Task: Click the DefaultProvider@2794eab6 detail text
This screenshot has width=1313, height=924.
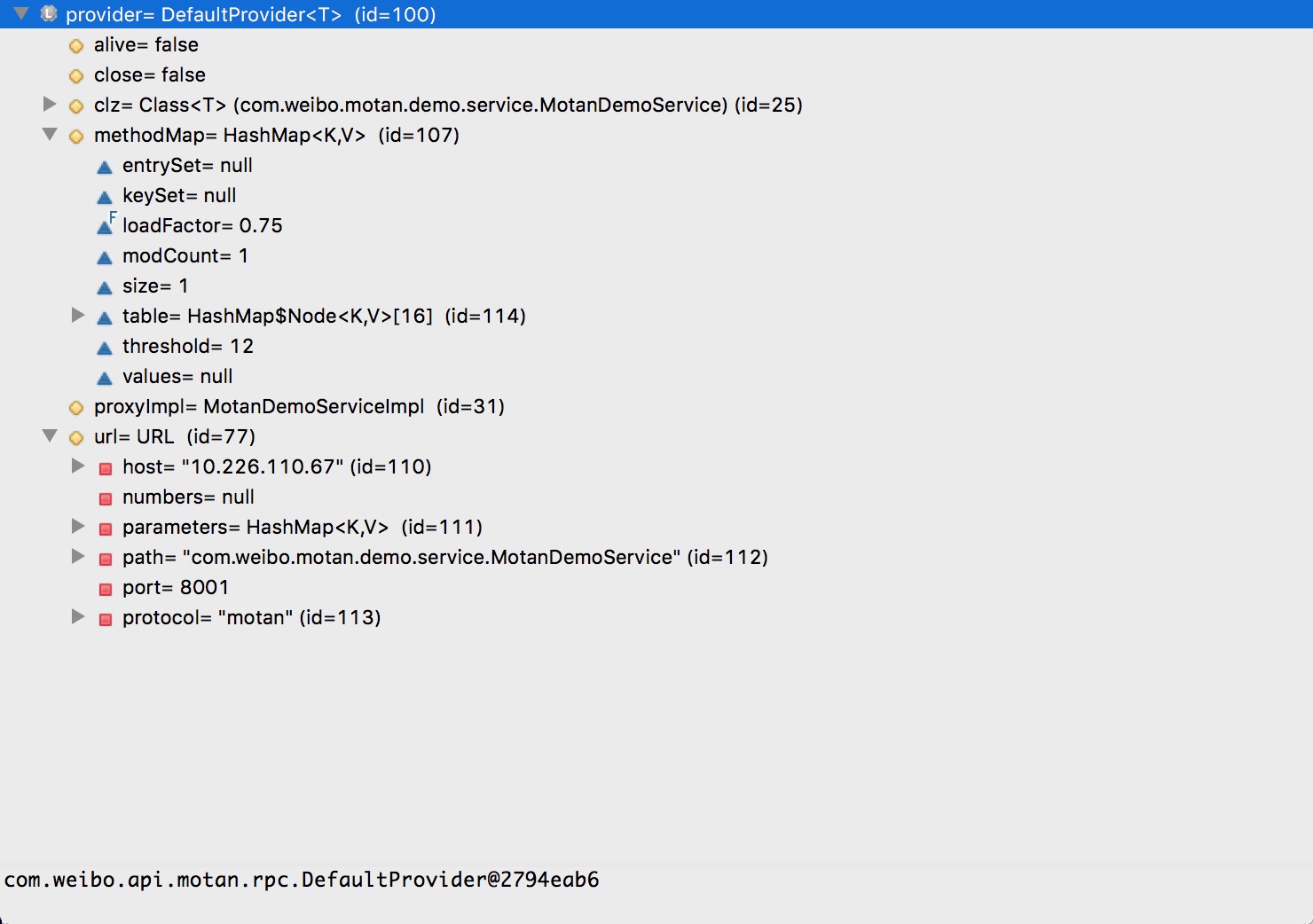Action: click(302, 880)
